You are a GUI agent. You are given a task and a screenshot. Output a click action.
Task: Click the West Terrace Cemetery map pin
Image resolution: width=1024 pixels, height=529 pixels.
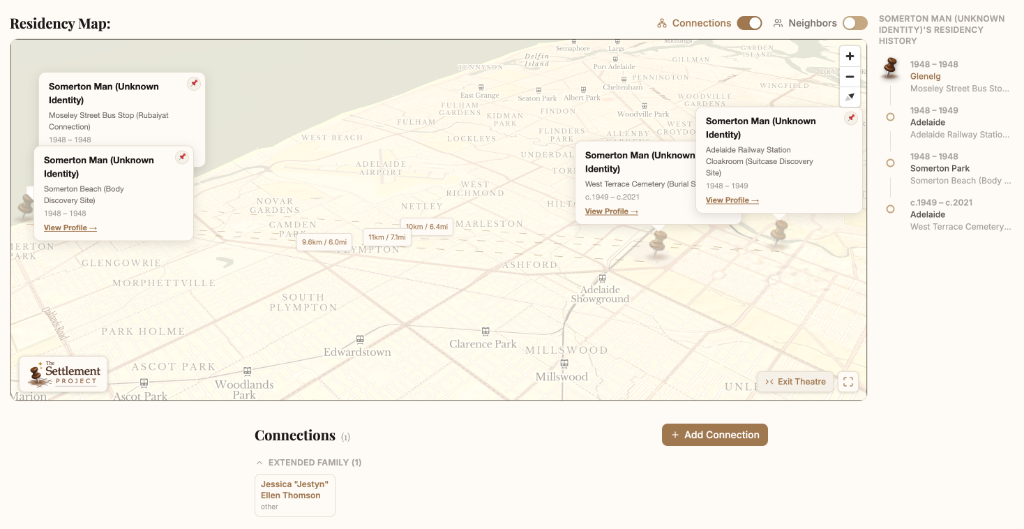[658, 243]
